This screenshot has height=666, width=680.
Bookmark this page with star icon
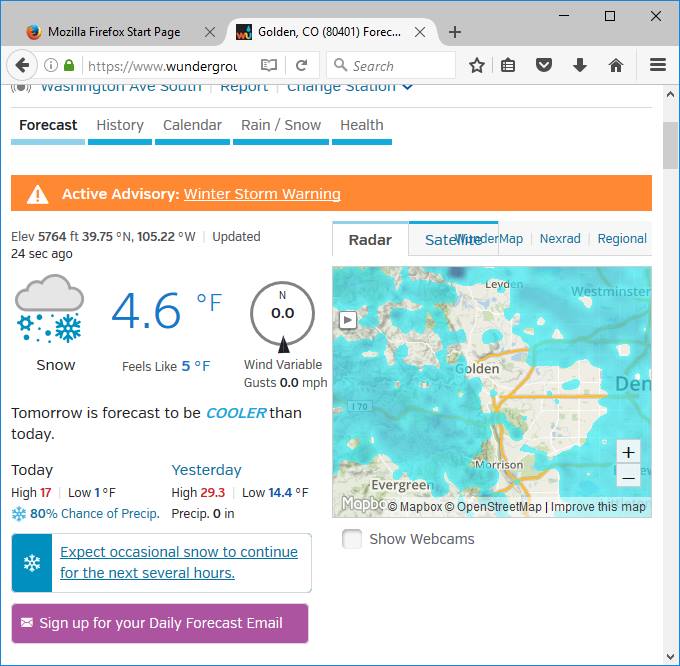[477, 66]
